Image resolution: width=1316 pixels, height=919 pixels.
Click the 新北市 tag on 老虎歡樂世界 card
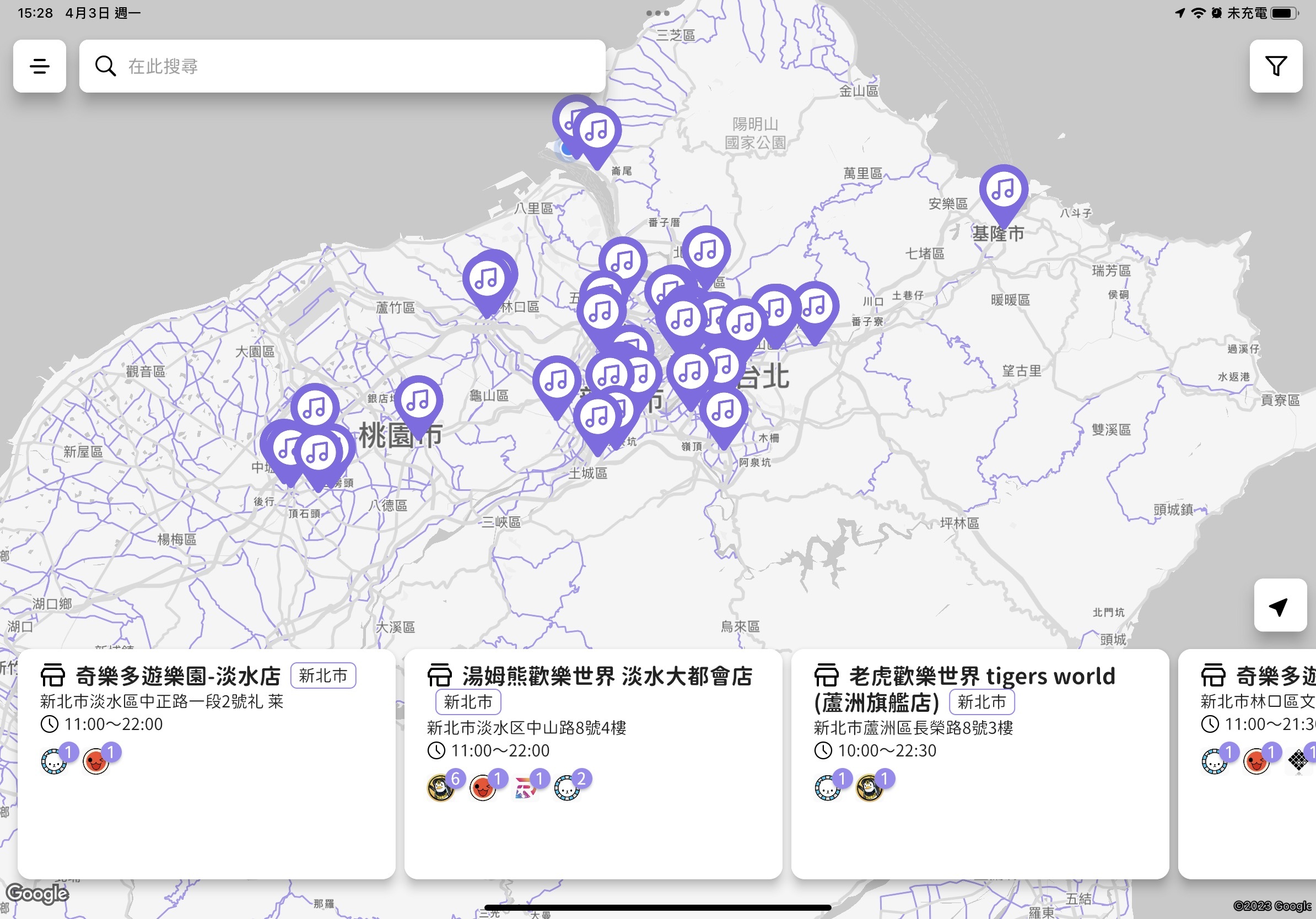982,702
